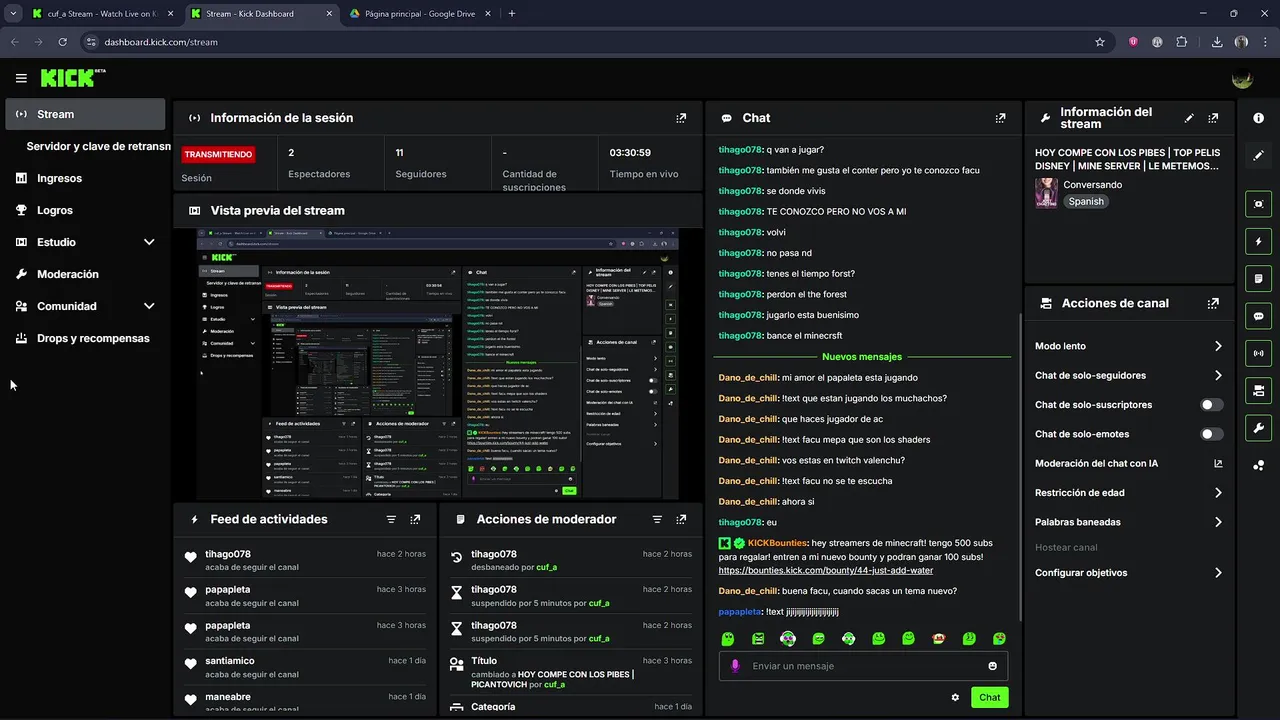Open Servidor y clave de retransmisión
The height and width of the screenshot is (720, 1280).
(x=99, y=146)
